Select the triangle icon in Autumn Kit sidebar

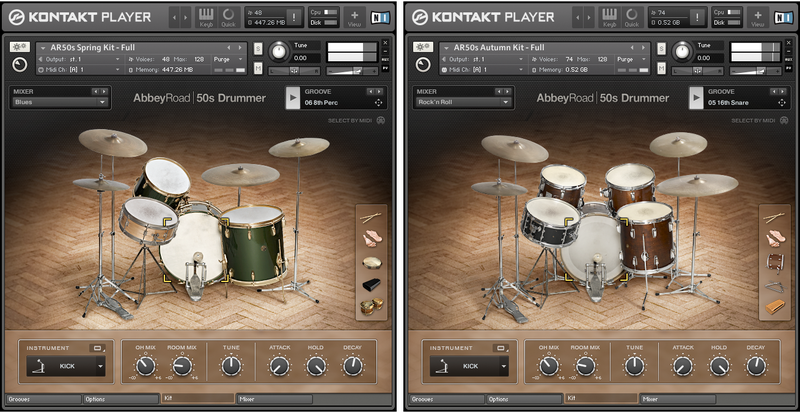(774, 286)
